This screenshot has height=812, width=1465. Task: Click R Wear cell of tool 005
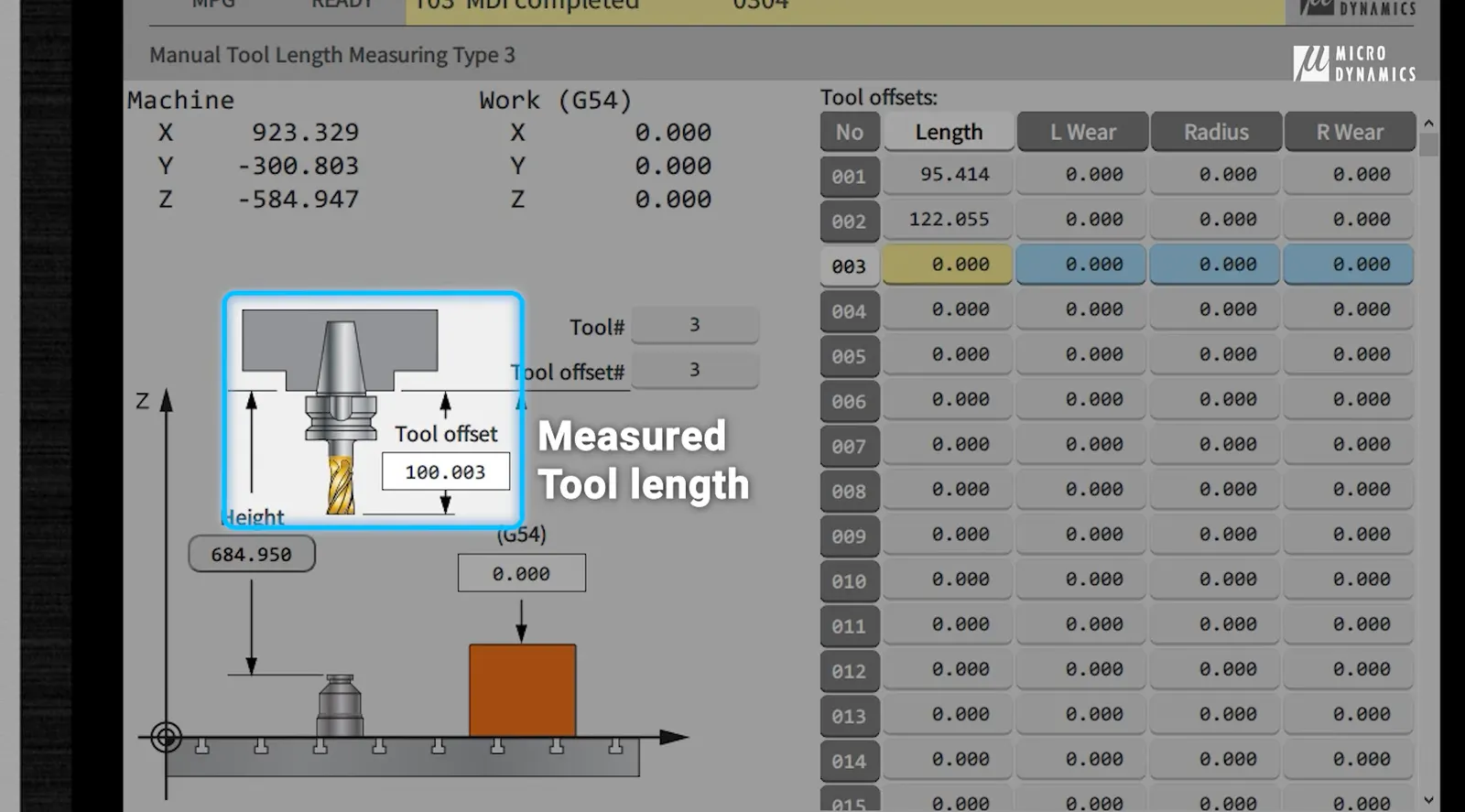point(1350,353)
